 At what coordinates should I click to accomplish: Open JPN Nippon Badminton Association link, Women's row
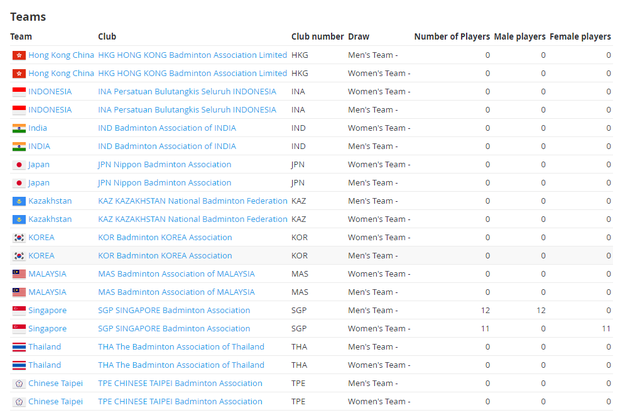[164, 164]
